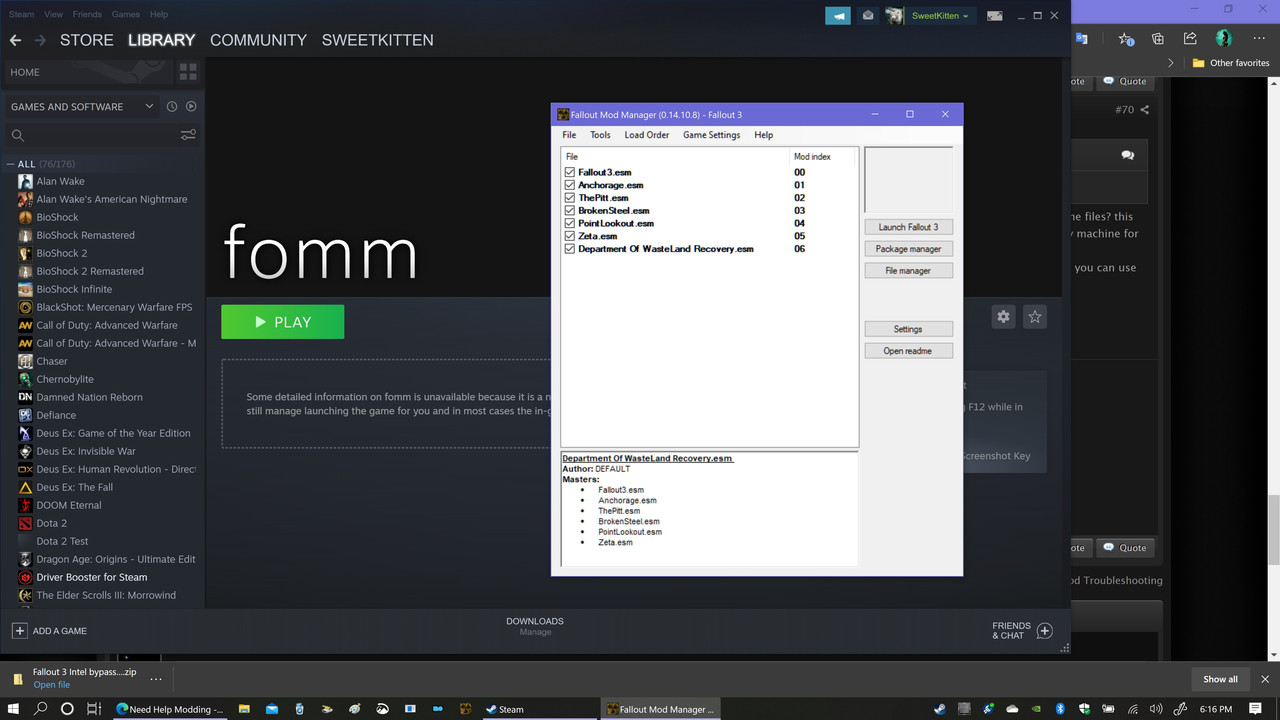Share forum post #70 icon
This screenshot has height=720, width=1280.
(1145, 110)
